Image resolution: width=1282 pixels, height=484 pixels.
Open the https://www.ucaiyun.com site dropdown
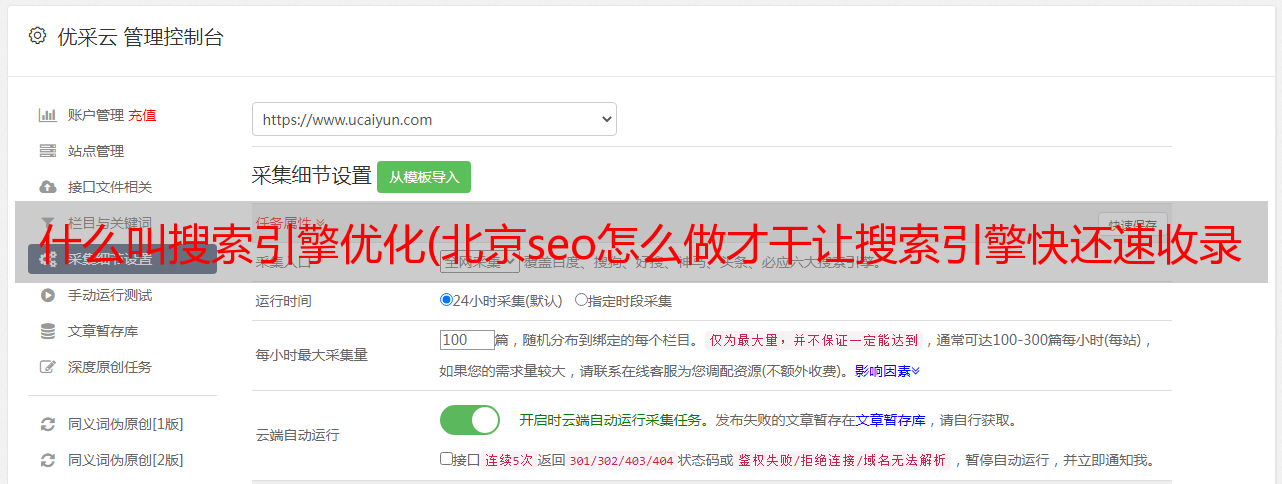[x=434, y=119]
